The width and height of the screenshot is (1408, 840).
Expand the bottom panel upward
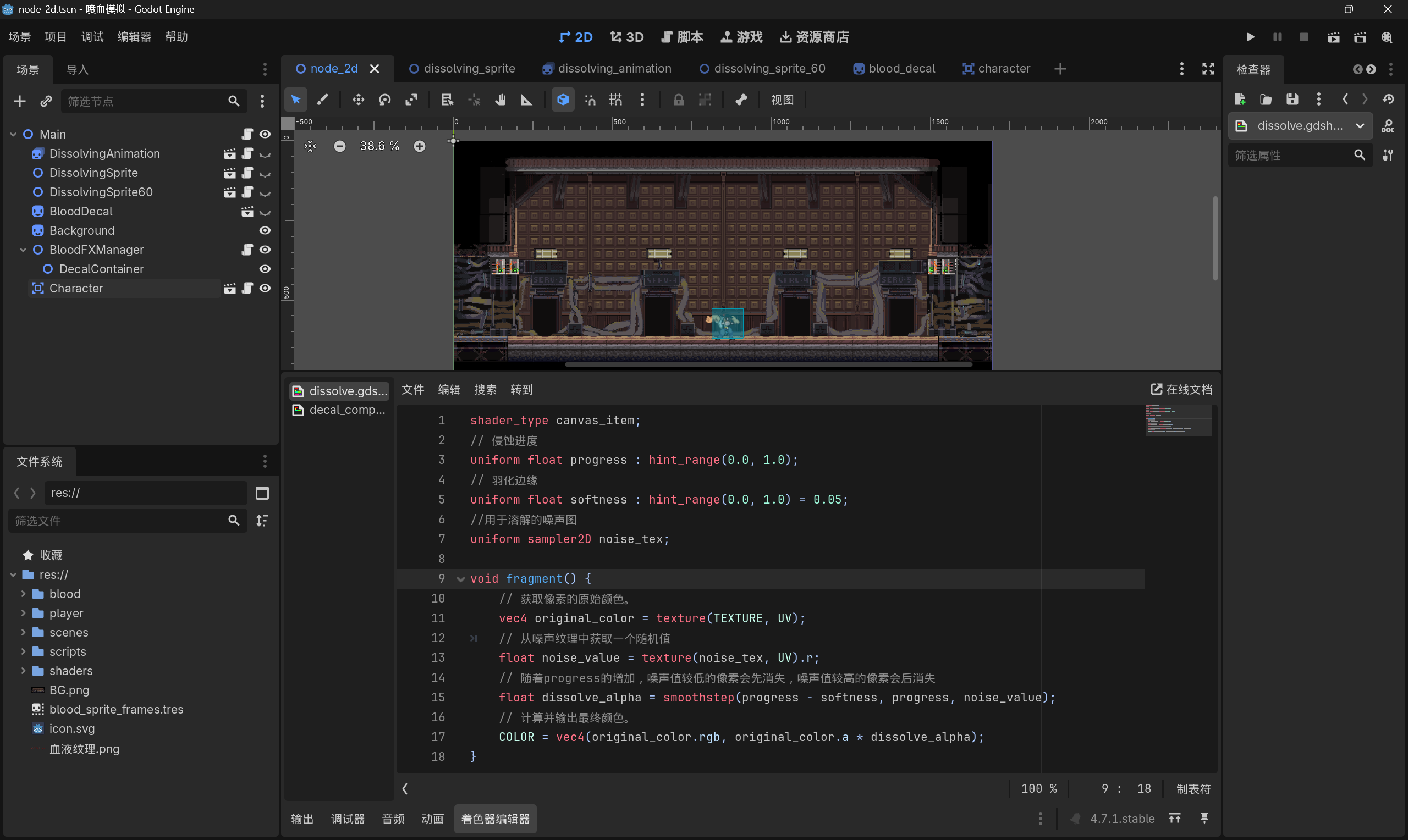coord(1175,818)
